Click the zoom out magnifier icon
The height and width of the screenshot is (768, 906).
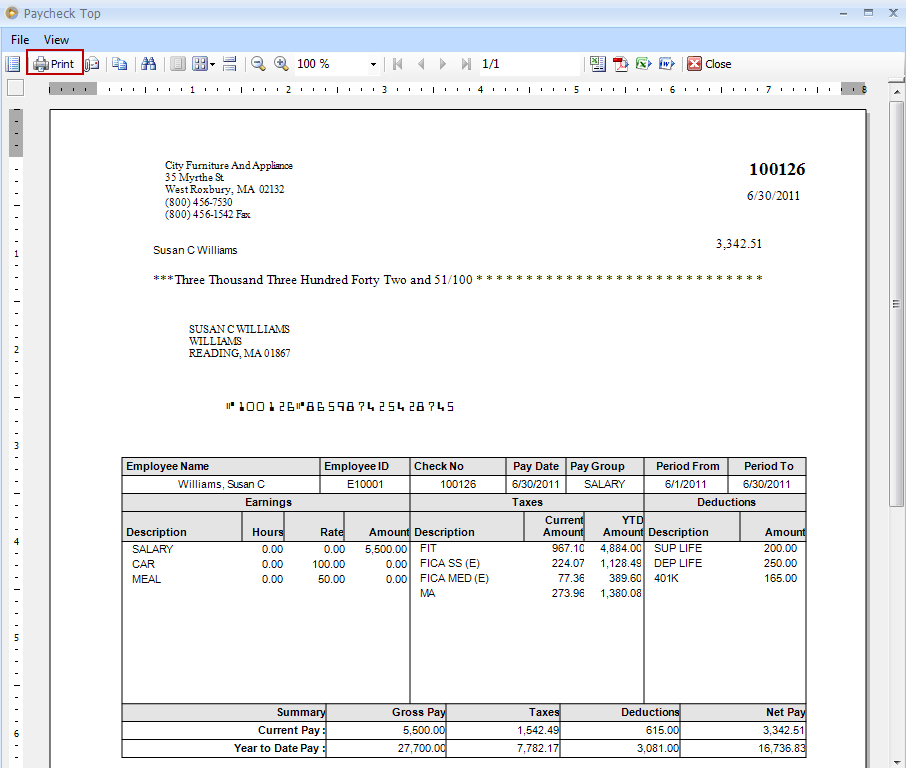(258, 64)
